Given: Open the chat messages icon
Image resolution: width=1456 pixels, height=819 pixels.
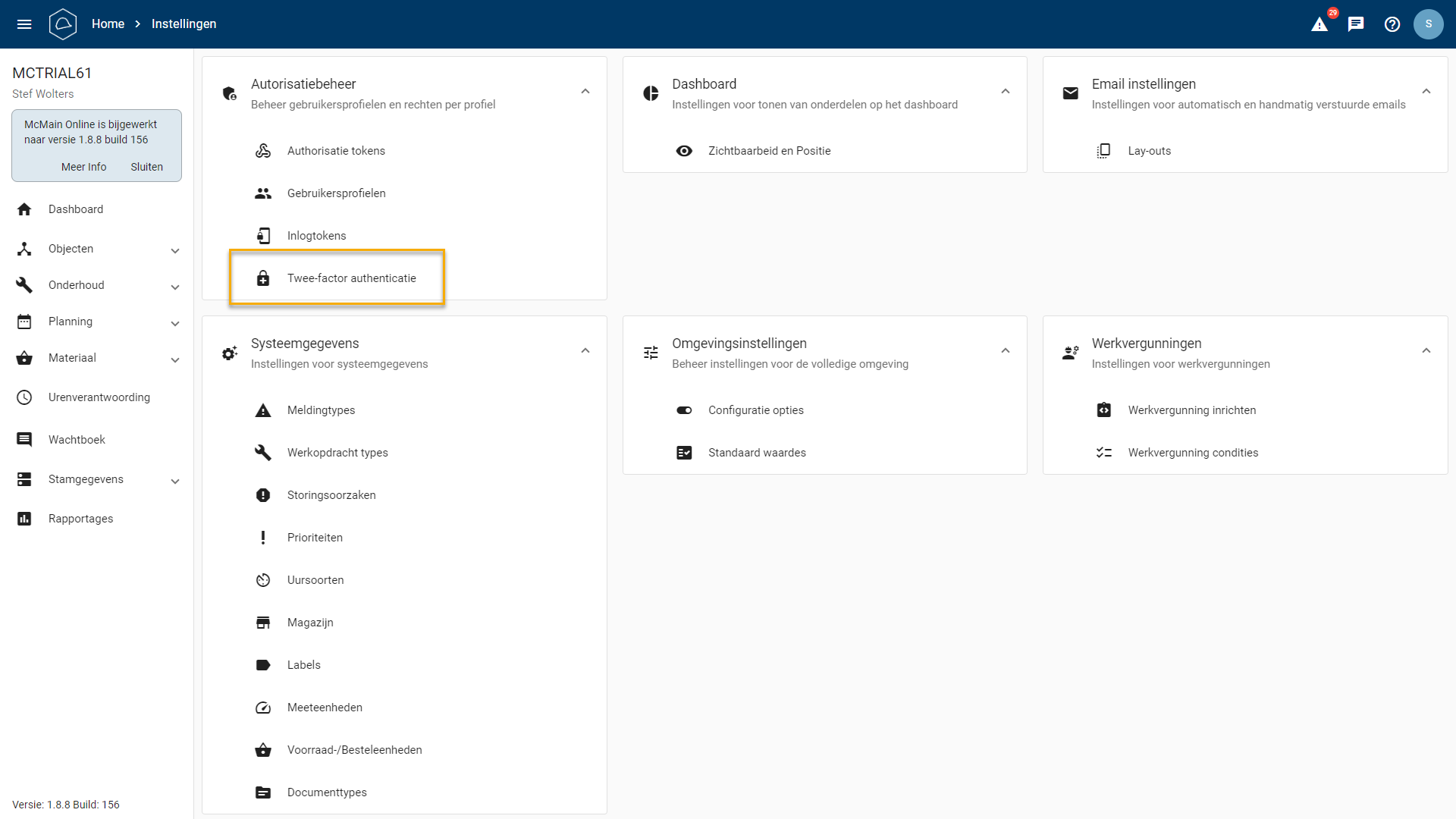Looking at the screenshot, I should [x=1356, y=24].
